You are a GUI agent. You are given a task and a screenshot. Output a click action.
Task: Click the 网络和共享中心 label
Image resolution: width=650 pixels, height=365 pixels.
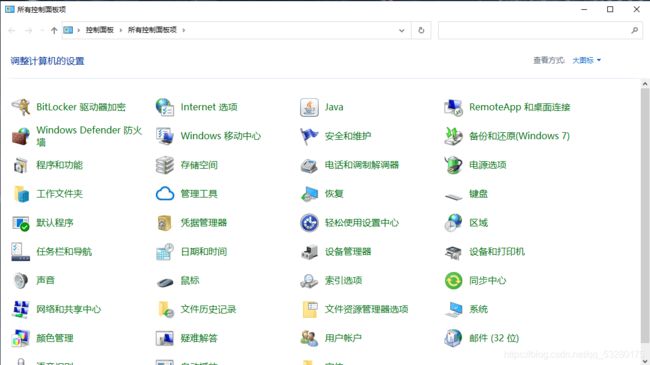pyautogui.click(x=69, y=309)
